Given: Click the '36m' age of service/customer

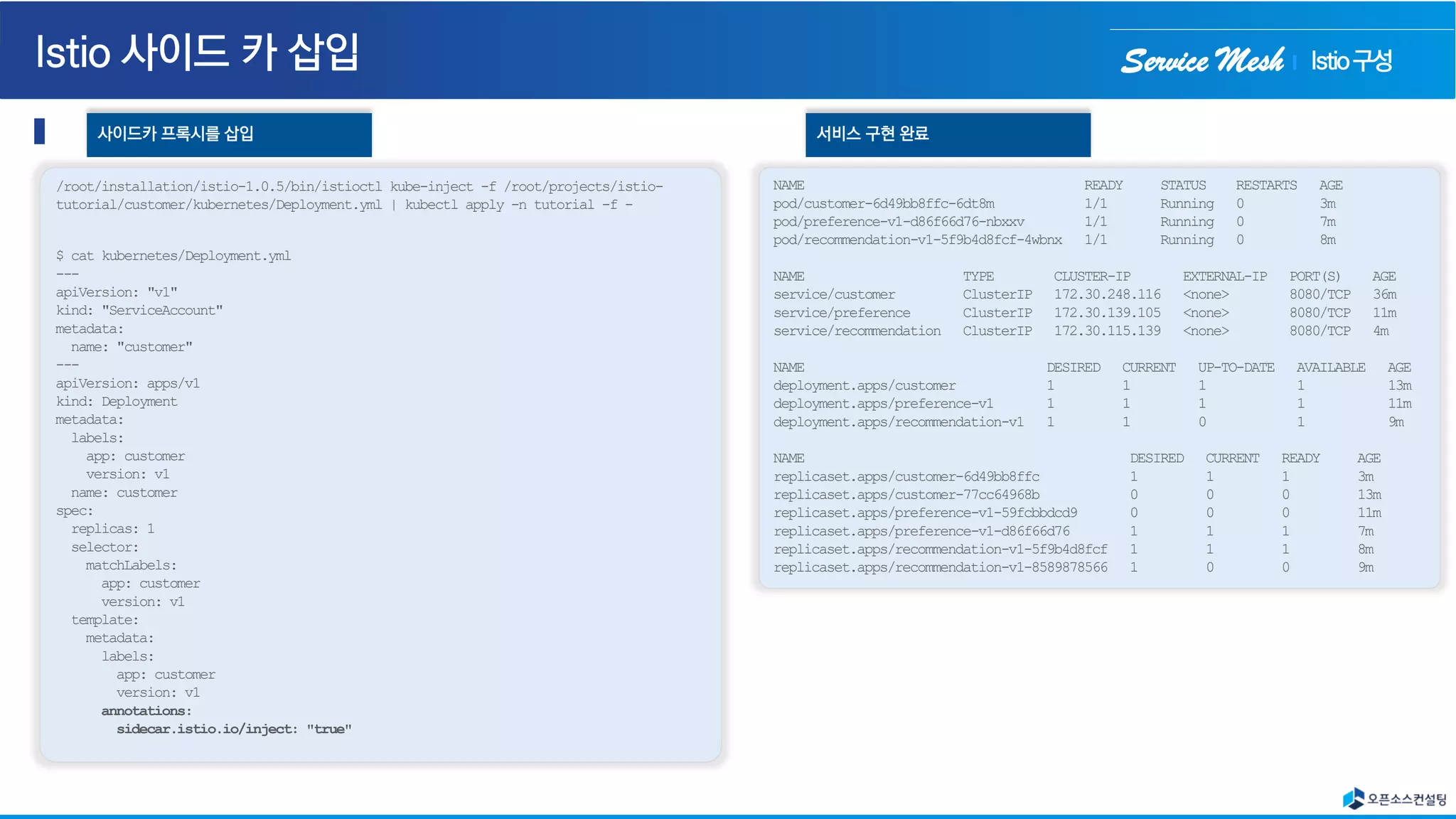Looking at the screenshot, I should point(1384,294).
